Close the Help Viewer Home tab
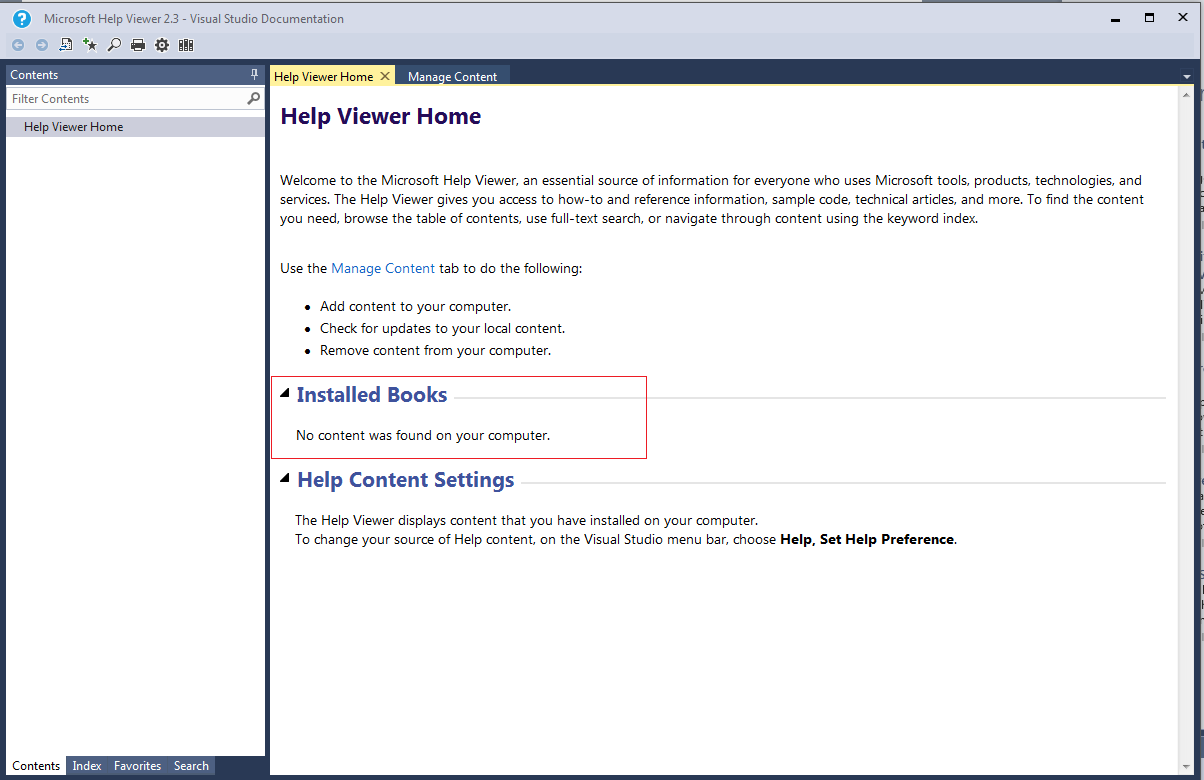Screen dimensions: 1204x780 tap(385, 76)
